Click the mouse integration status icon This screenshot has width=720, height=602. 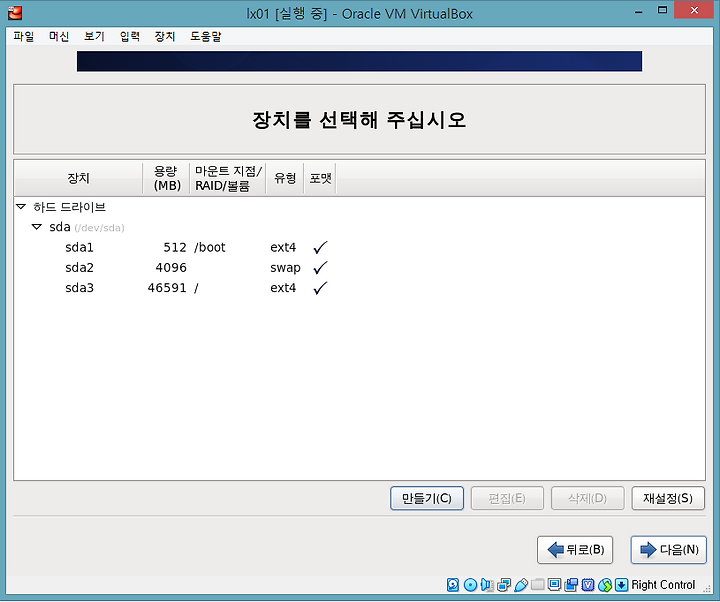click(x=605, y=585)
